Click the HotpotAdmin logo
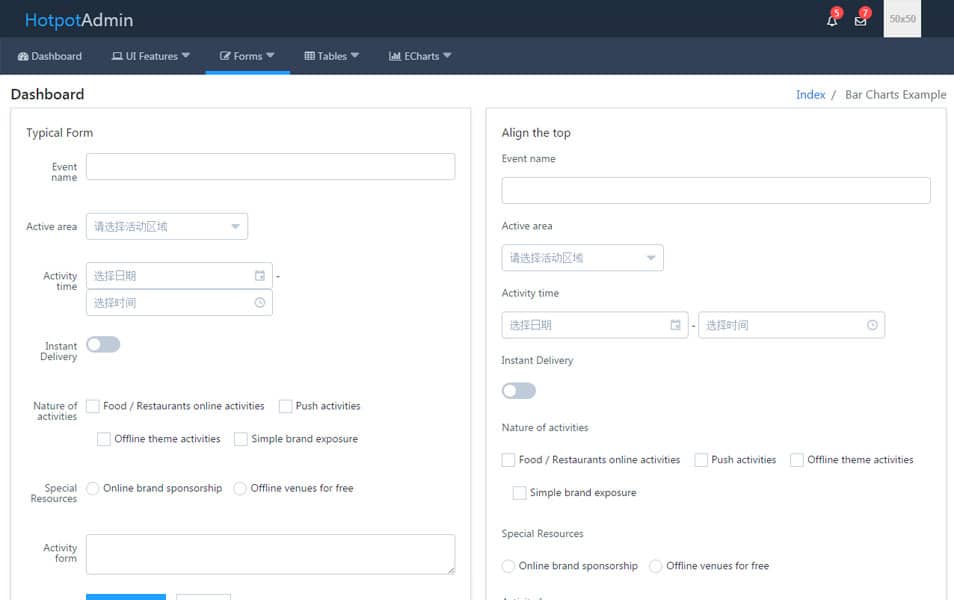The height and width of the screenshot is (600, 954). tap(78, 20)
